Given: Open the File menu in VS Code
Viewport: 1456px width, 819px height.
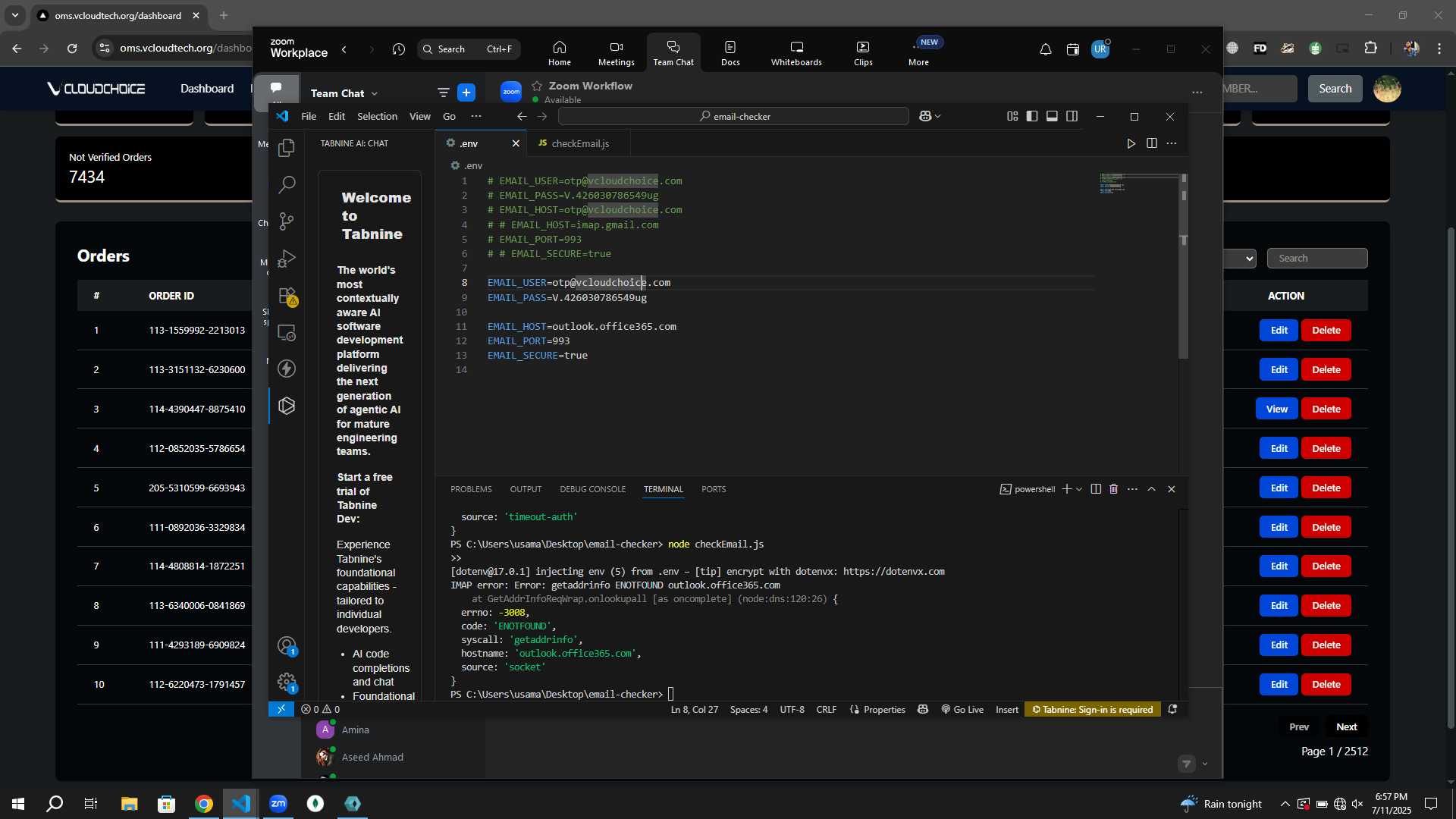Looking at the screenshot, I should [309, 116].
